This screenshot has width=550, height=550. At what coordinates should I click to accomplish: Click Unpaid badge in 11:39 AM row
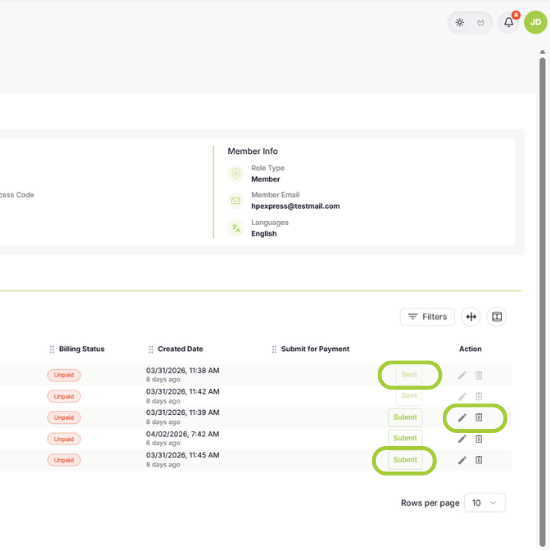pyautogui.click(x=64, y=417)
